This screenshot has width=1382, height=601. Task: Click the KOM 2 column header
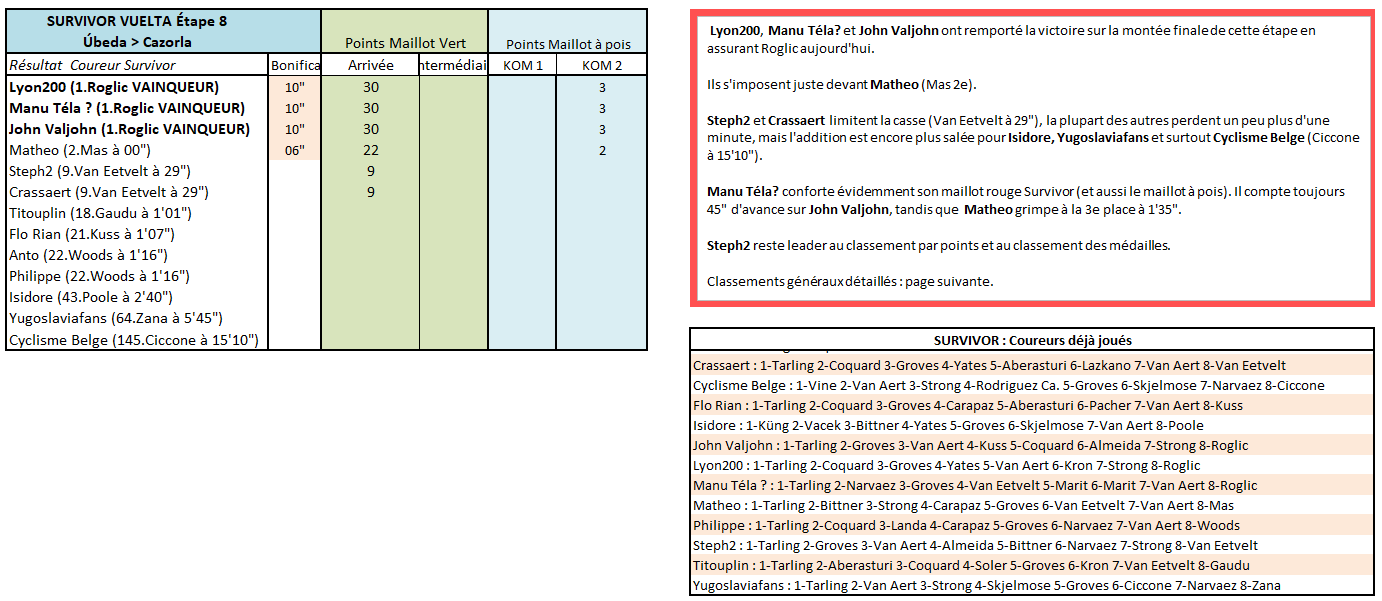(602, 65)
